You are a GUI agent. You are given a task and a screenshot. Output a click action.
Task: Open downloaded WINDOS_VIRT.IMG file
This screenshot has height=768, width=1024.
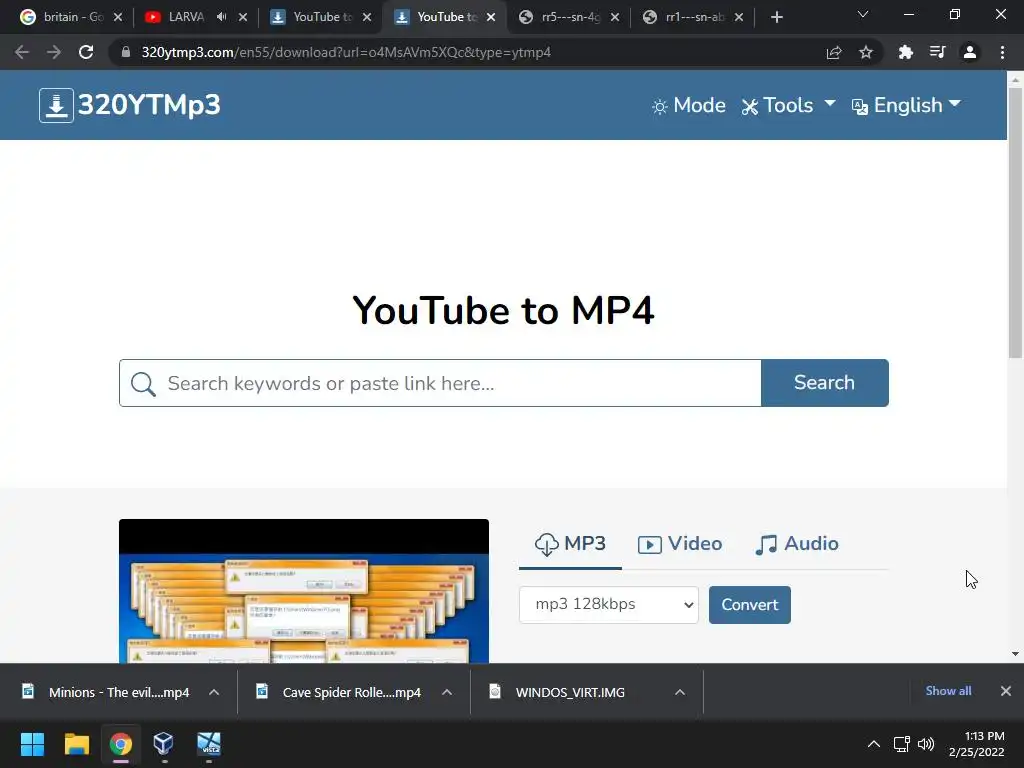click(x=559, y=692)
